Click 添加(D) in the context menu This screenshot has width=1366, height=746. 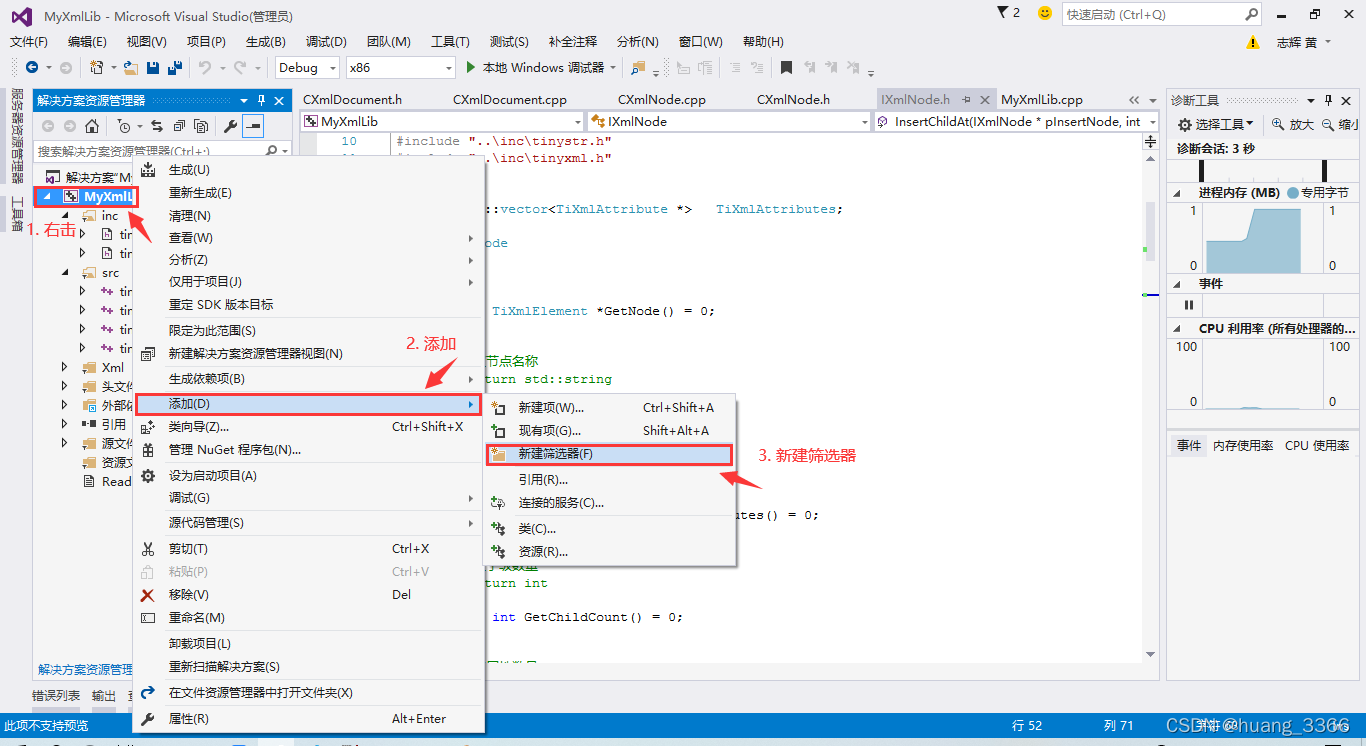click(308, 403)
